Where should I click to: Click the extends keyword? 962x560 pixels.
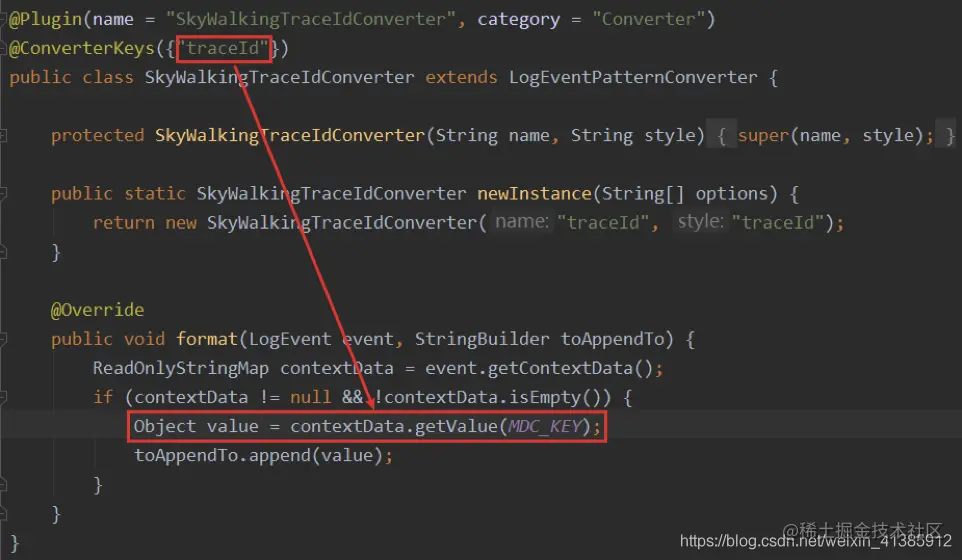pos(461,77)
